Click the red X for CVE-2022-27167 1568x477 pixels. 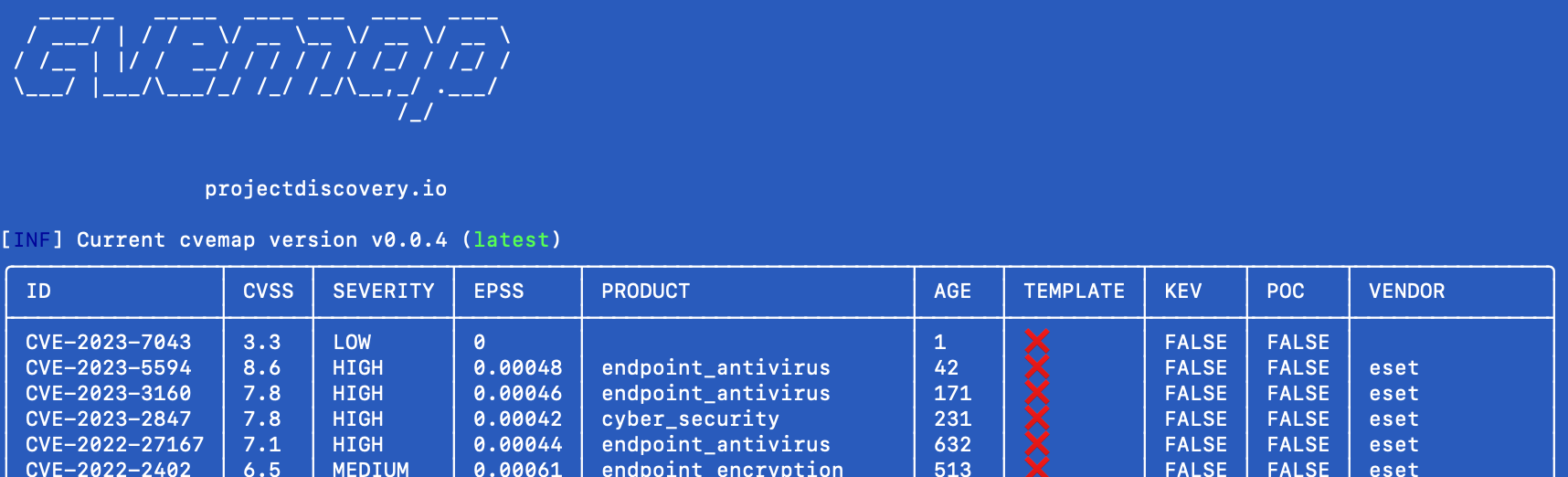tap(1036, 444)
